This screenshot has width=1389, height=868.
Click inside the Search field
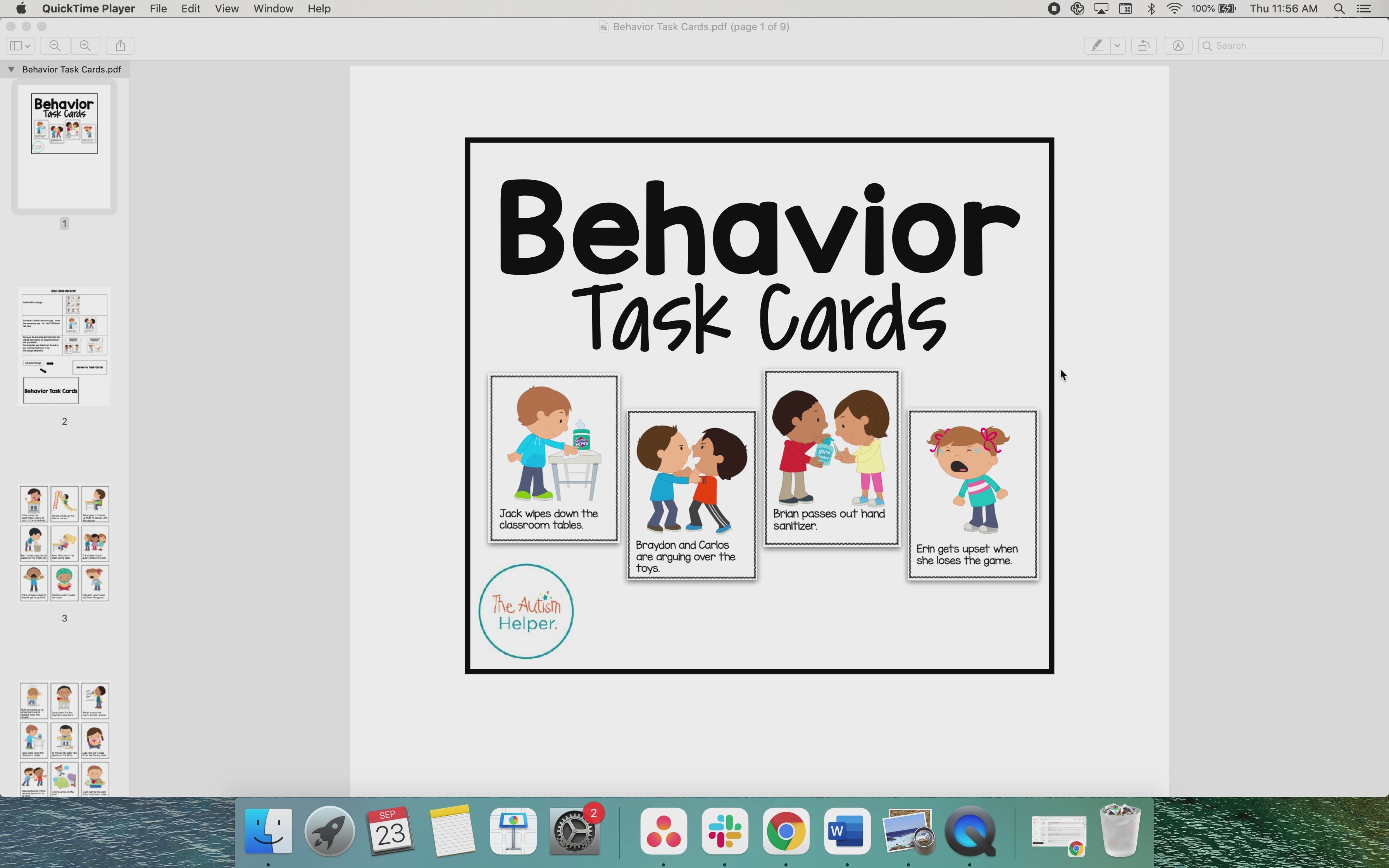coord(1290,45)
